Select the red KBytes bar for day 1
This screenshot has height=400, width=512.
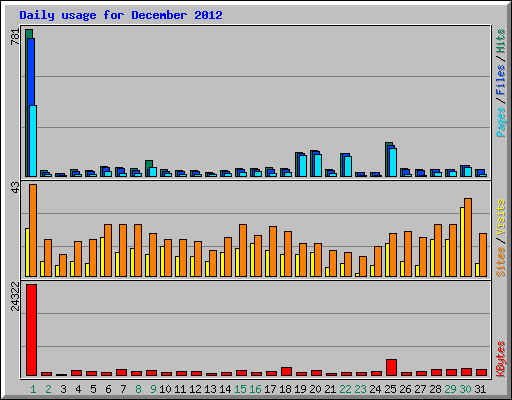[x=32, y=330]
